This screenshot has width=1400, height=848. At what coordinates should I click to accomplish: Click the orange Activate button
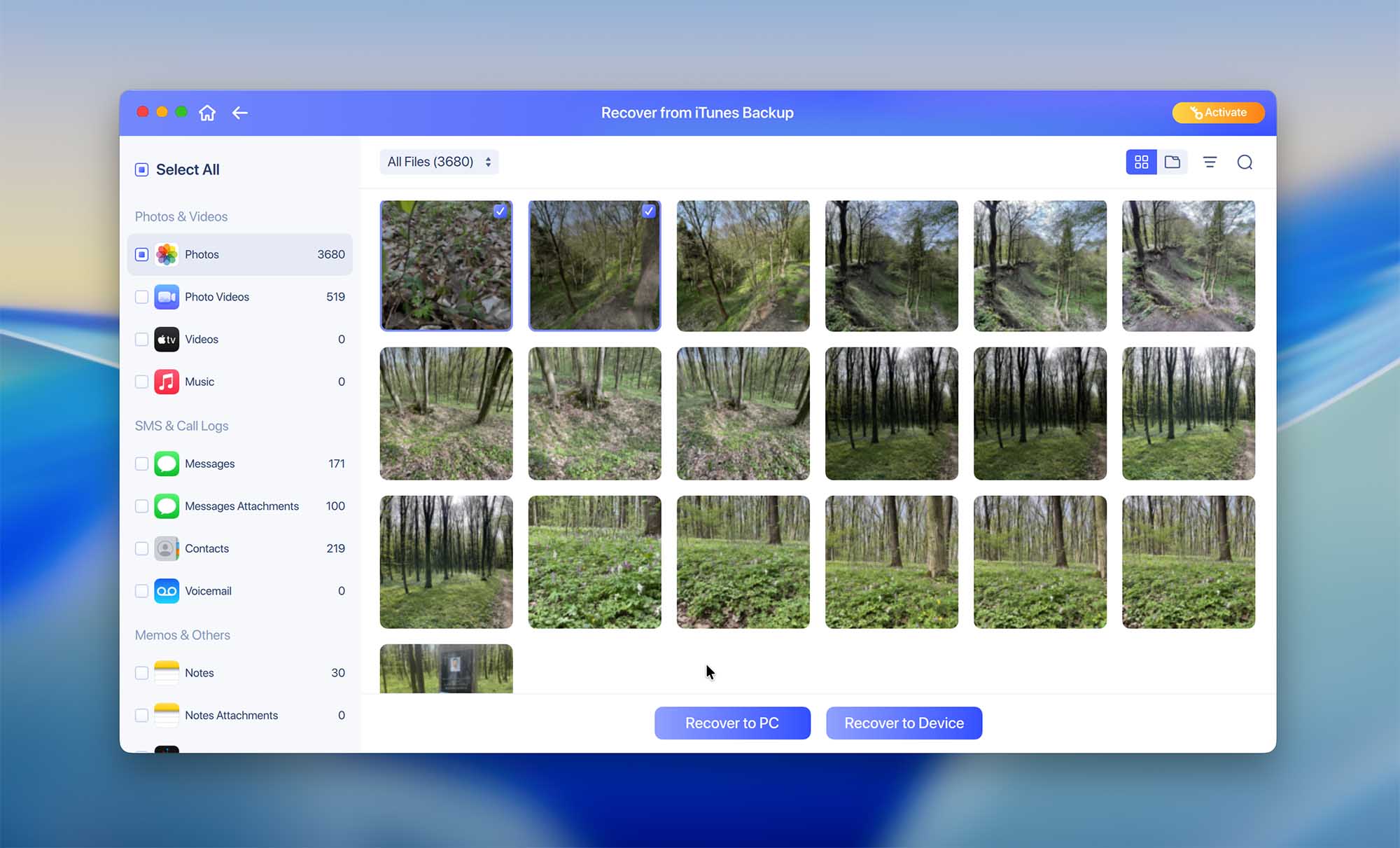[x=1218, y=113]
